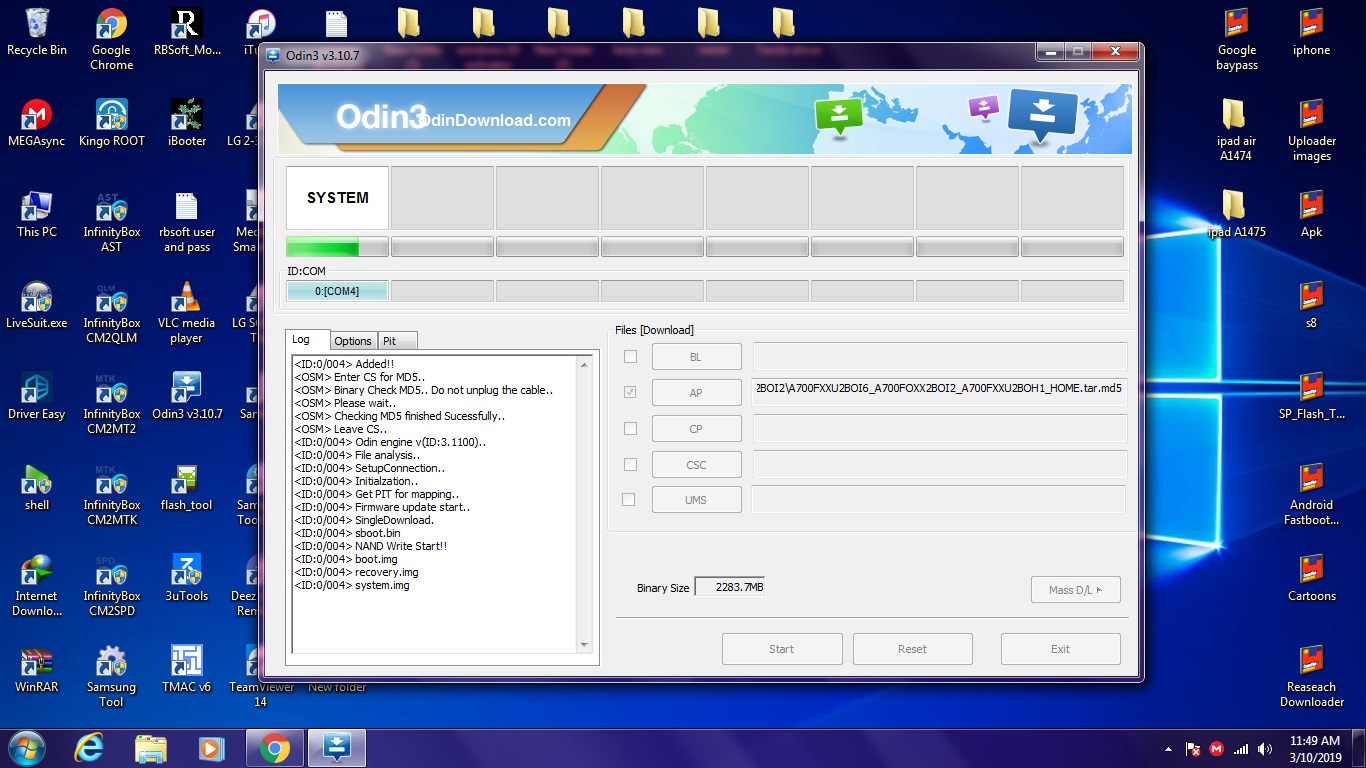Image resolution: width=1366 pixels, height=768 pixels.
Task: Enable the UMS file checkbox
Action: (x=629, y=500)
